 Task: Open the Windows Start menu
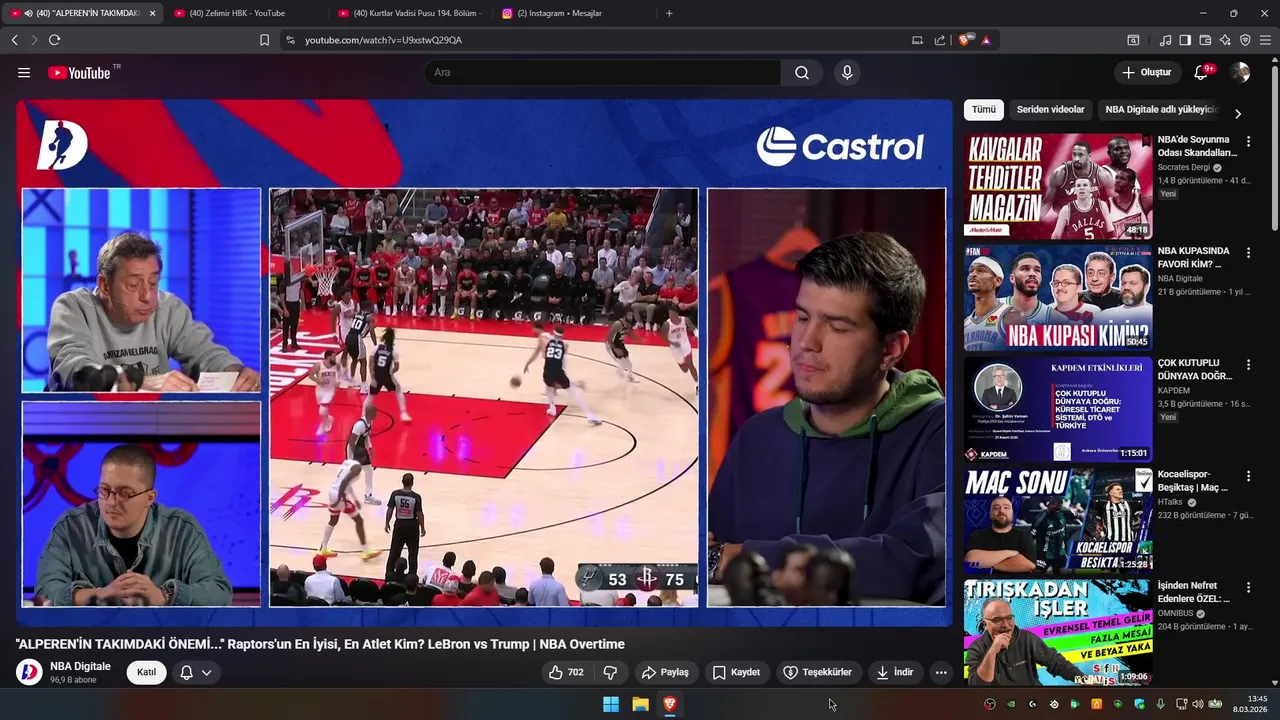(x=611, y=704)
